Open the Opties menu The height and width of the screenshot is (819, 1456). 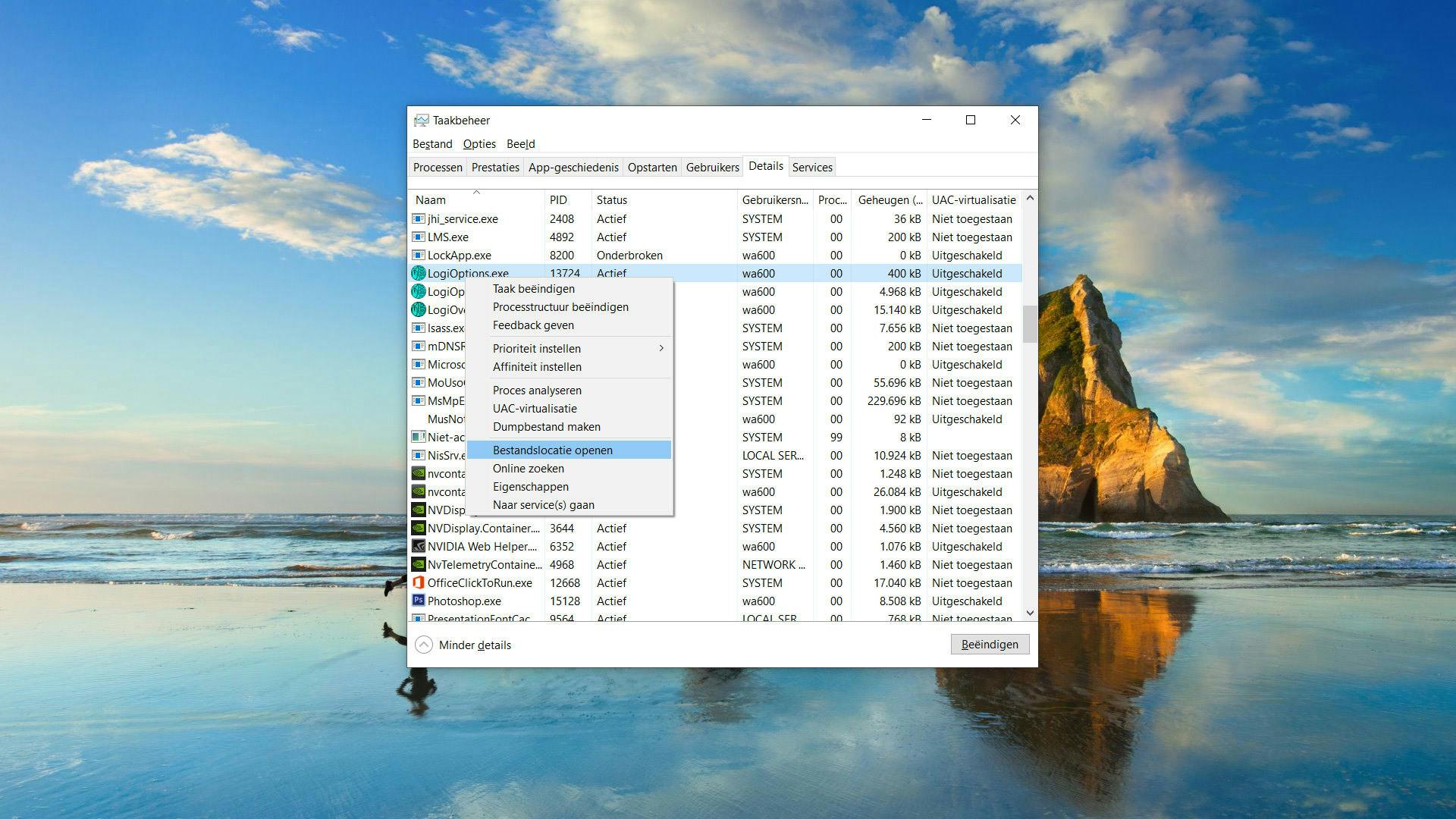pyautogui.click(x=479, y=144)
